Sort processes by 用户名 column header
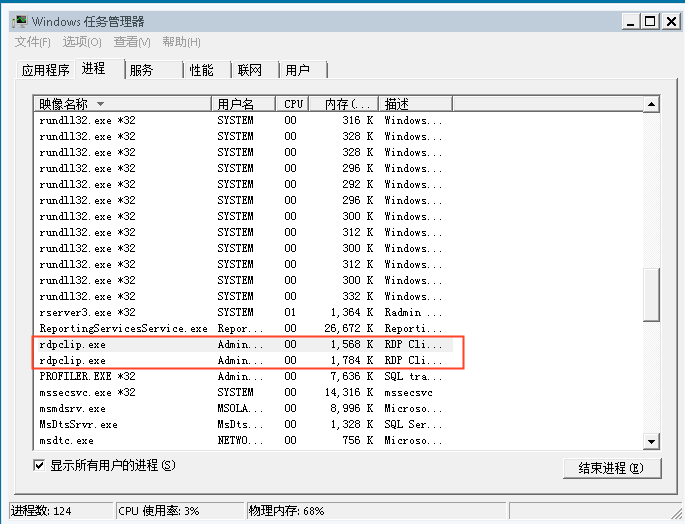Viewport: 685px width, 524px height. (x=244, y=104)
